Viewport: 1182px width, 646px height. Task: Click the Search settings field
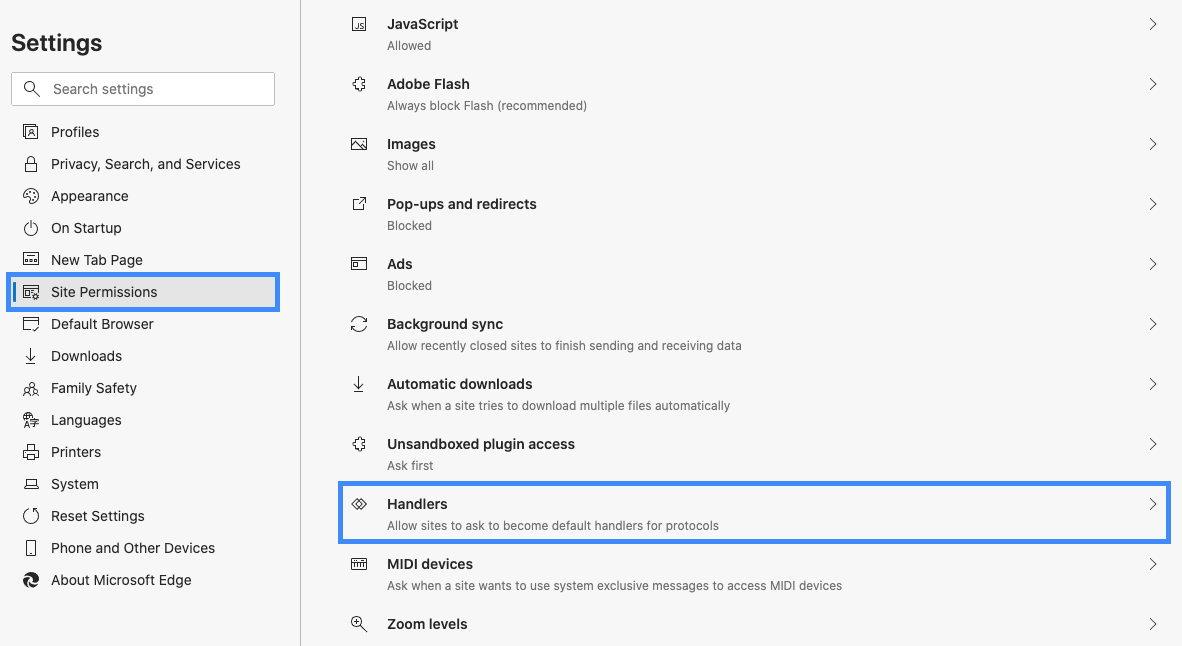tap(142, 88)
